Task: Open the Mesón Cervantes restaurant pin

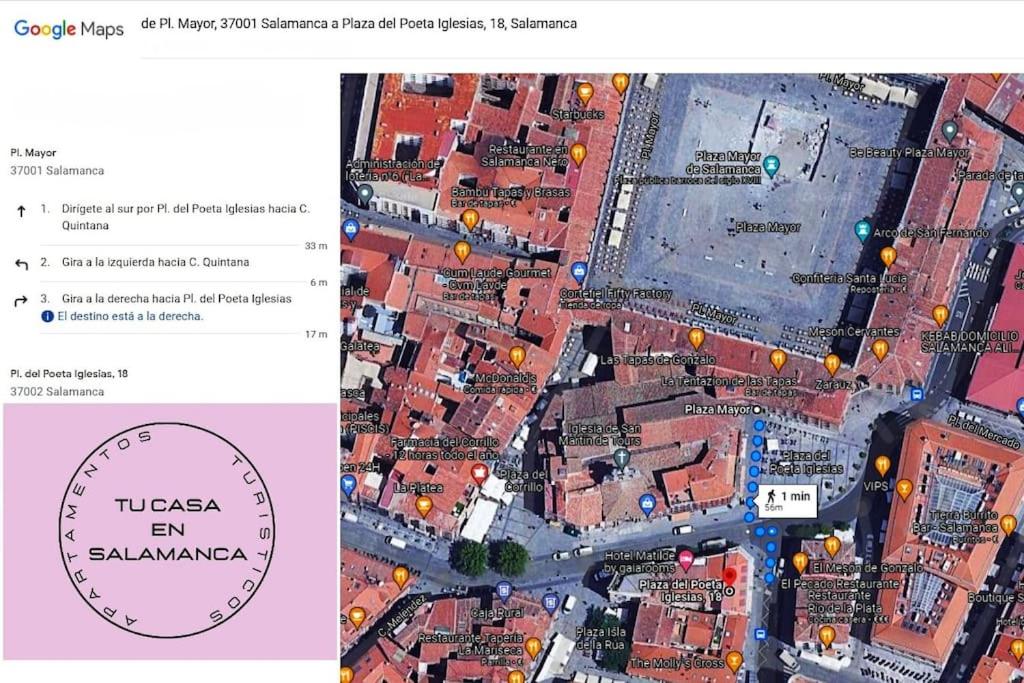Action: tap(880, 349)
